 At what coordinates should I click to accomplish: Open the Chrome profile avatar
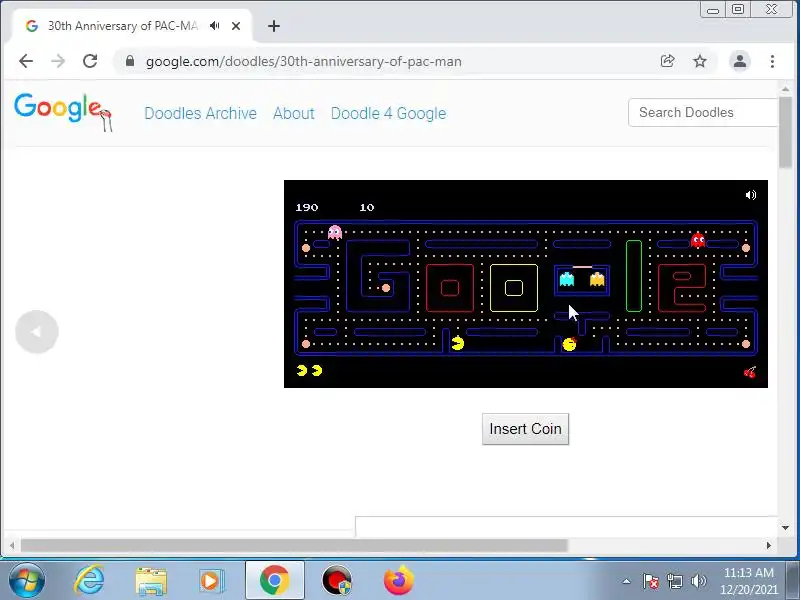pyautogui.click(x=740, y=61)
